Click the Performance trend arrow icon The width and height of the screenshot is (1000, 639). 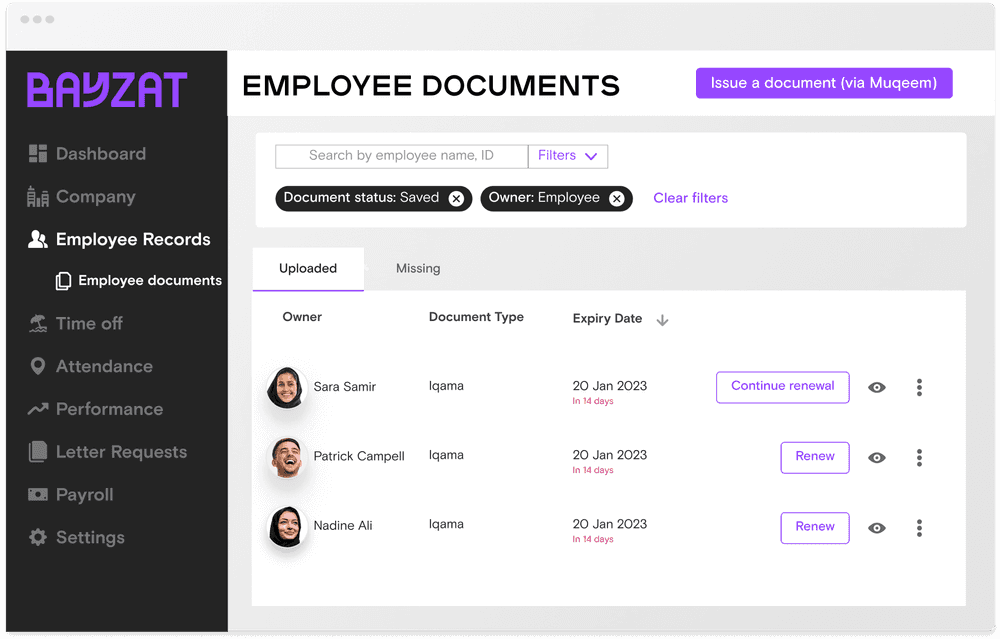38,409
